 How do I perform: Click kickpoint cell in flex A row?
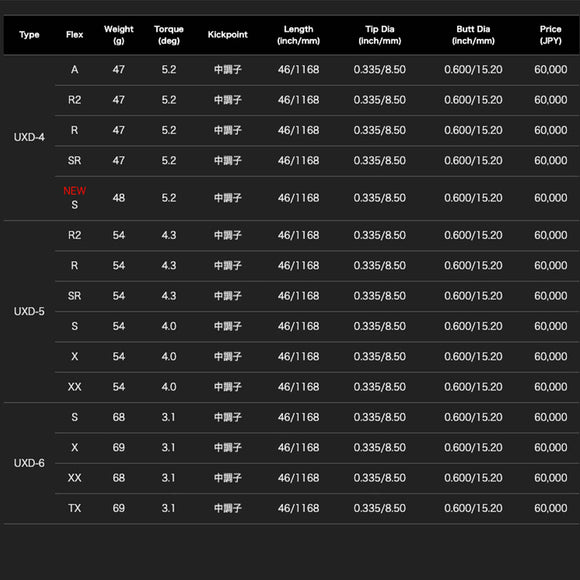227,70
